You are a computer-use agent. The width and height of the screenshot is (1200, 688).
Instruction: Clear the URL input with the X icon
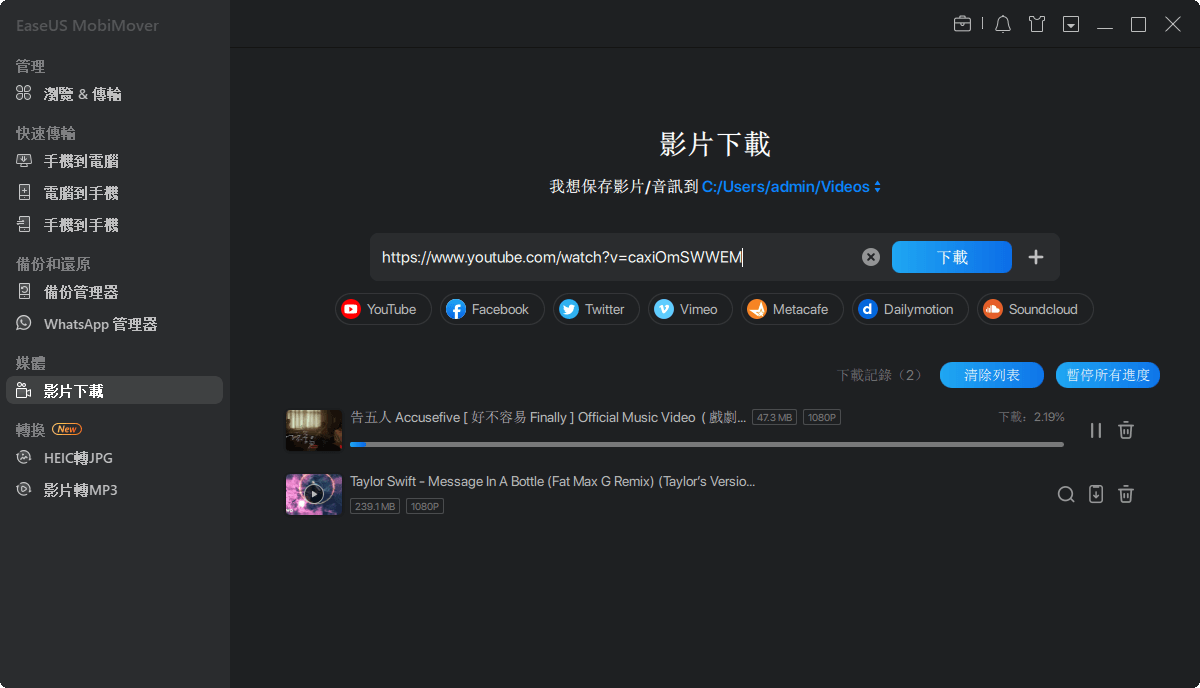(x=870, y=256)
